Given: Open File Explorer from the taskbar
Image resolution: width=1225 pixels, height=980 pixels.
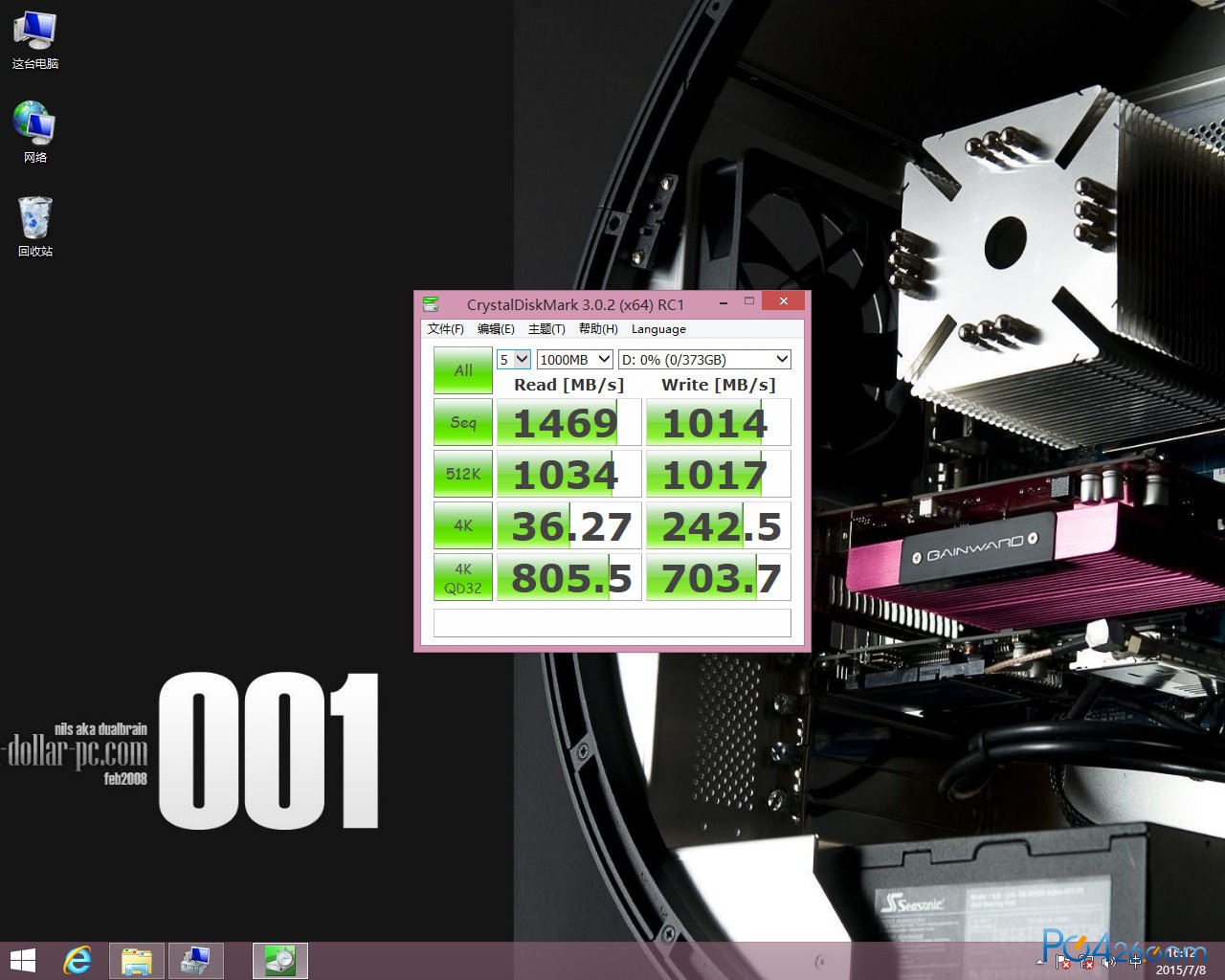Looking at the screenshot, I should coord(137,961).
